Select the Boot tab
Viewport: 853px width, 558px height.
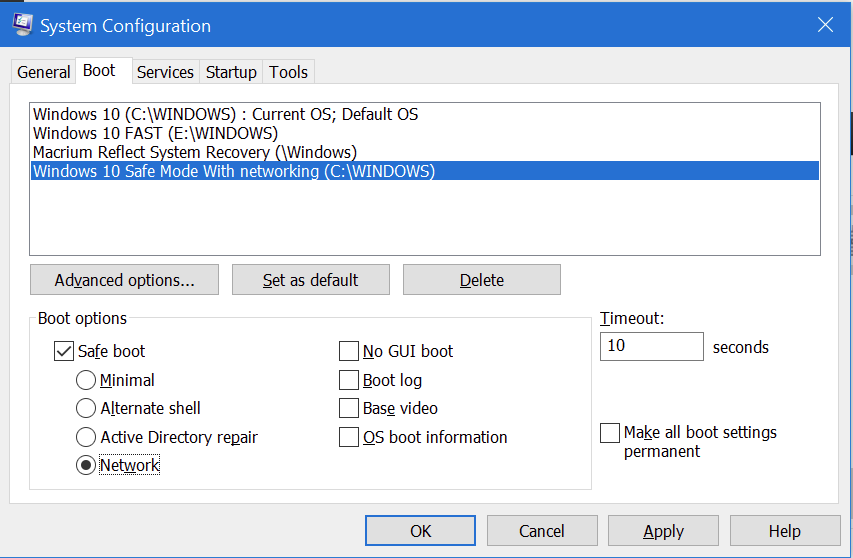click(x=103, y=71)
